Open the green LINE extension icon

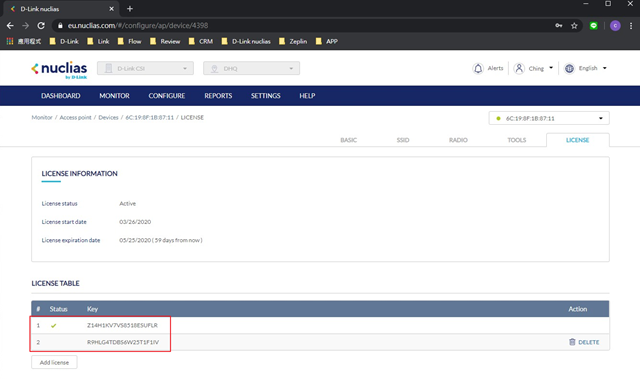[593, 26]
